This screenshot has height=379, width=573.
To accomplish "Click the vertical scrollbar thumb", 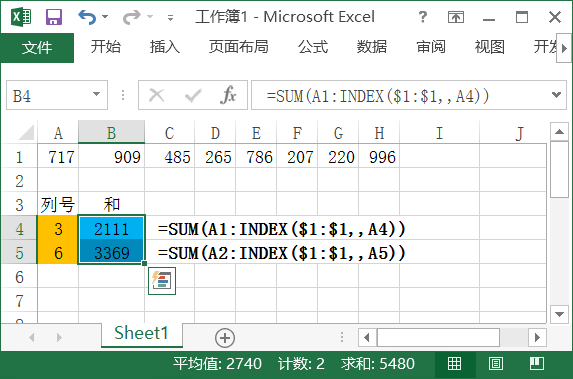I will 559,170.
